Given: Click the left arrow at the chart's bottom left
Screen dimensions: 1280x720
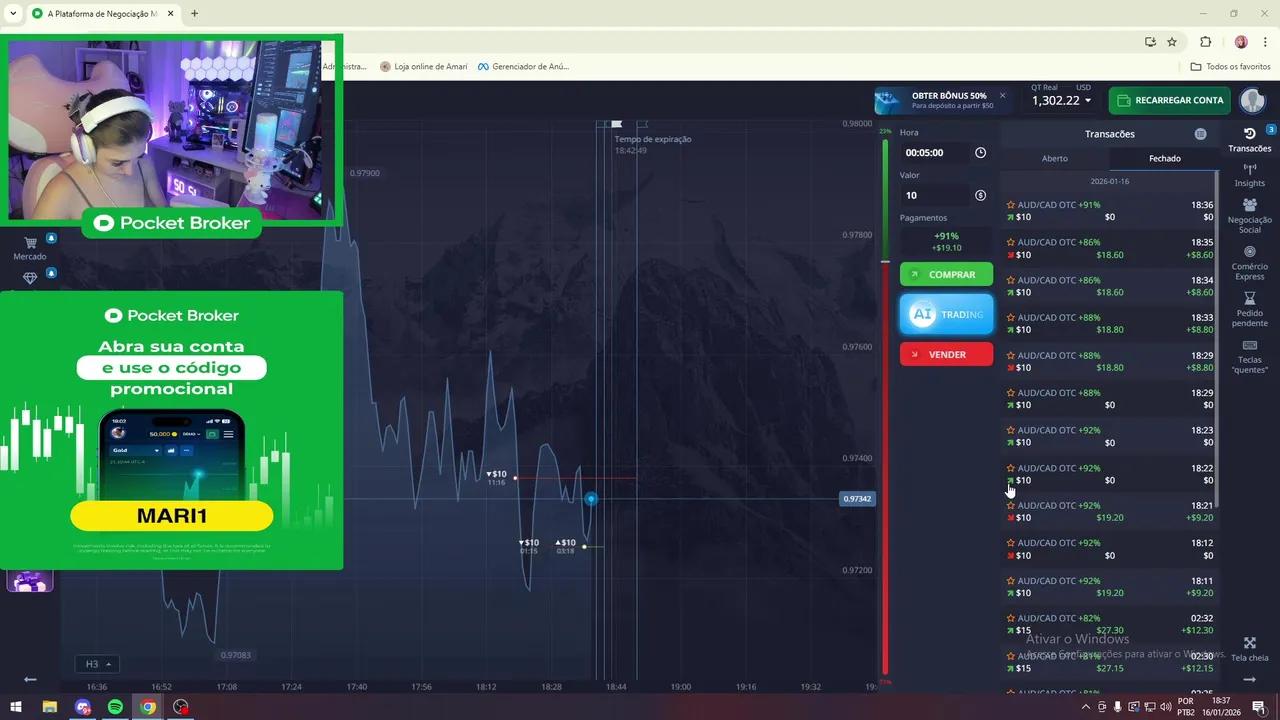Looking at the screenshot, I should point(30,679).
